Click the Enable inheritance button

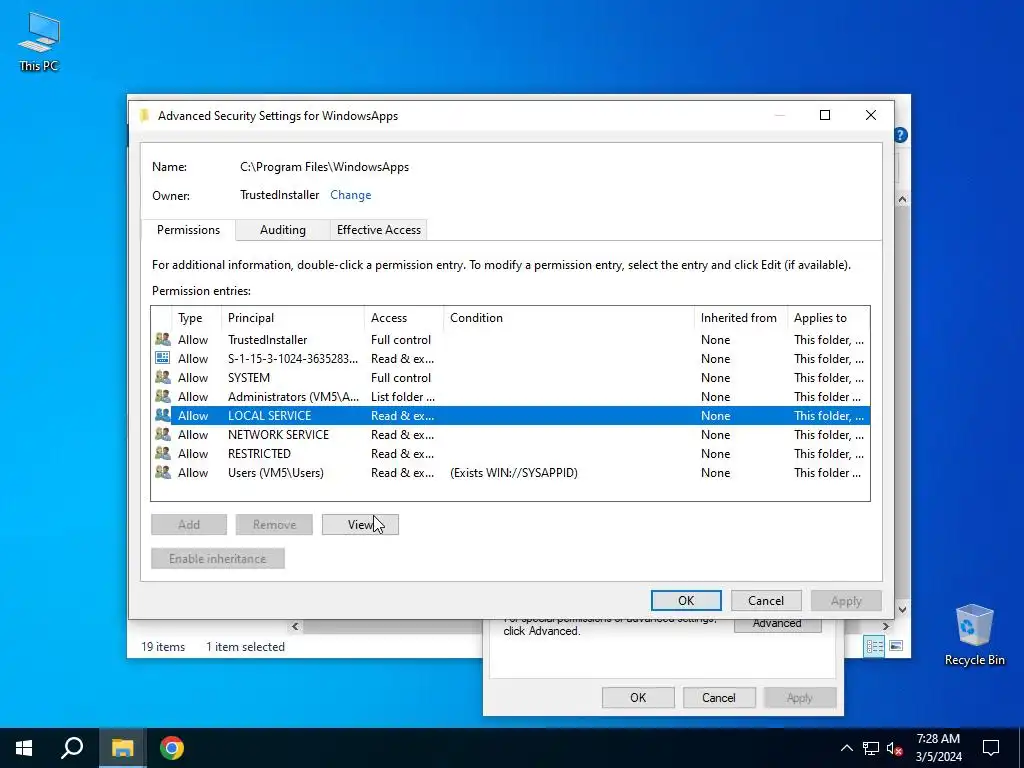(x=217, y=558)
